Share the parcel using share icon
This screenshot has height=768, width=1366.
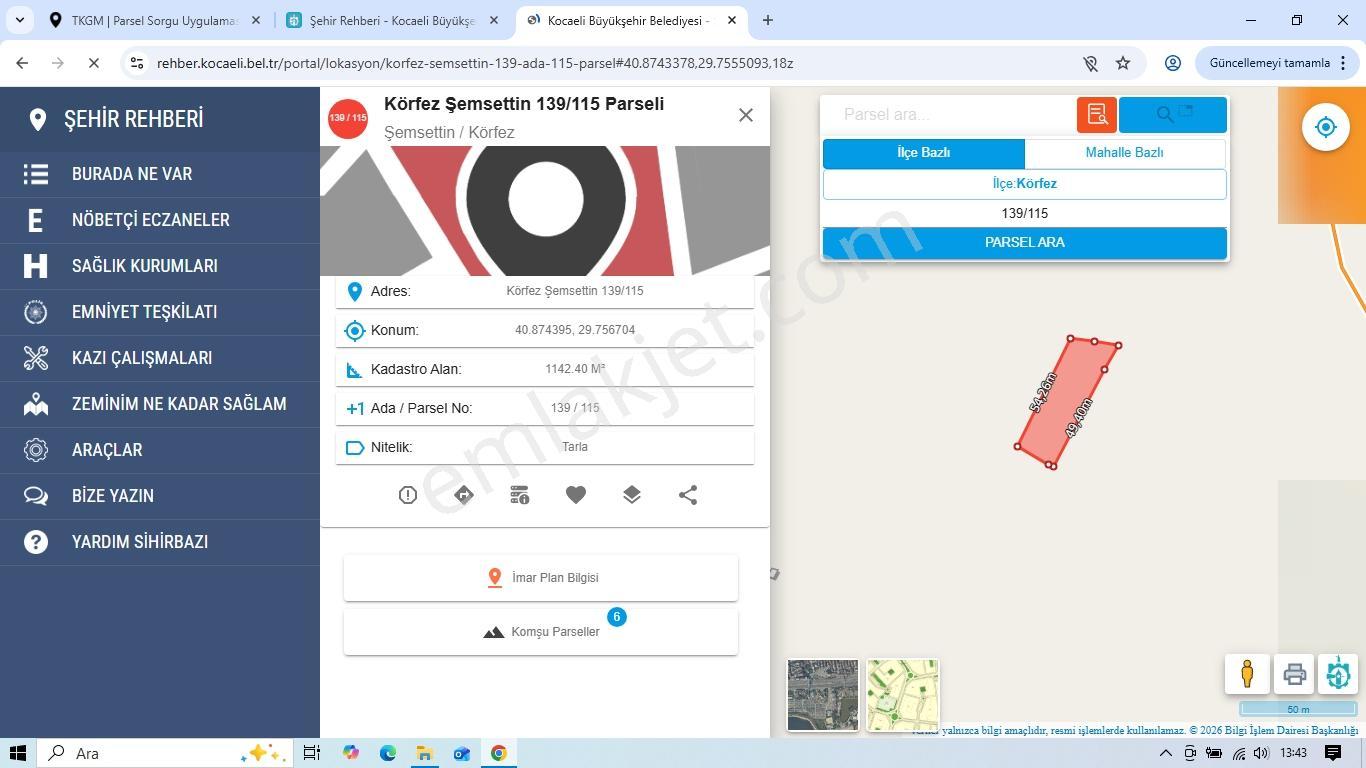point(688,495)
